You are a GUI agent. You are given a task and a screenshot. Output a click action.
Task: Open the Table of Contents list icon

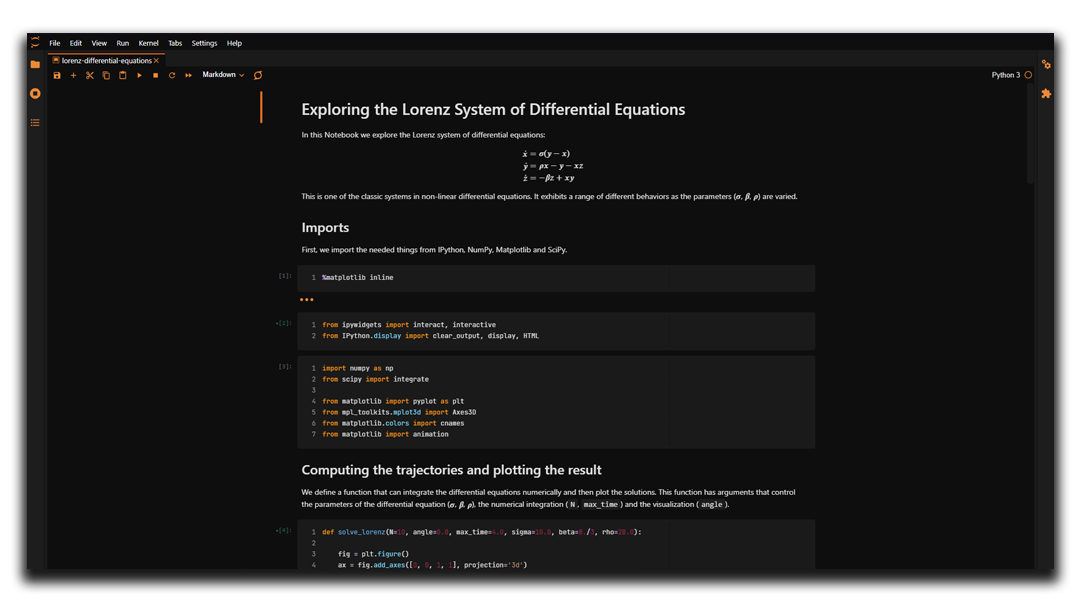click(x=35, y=123)
